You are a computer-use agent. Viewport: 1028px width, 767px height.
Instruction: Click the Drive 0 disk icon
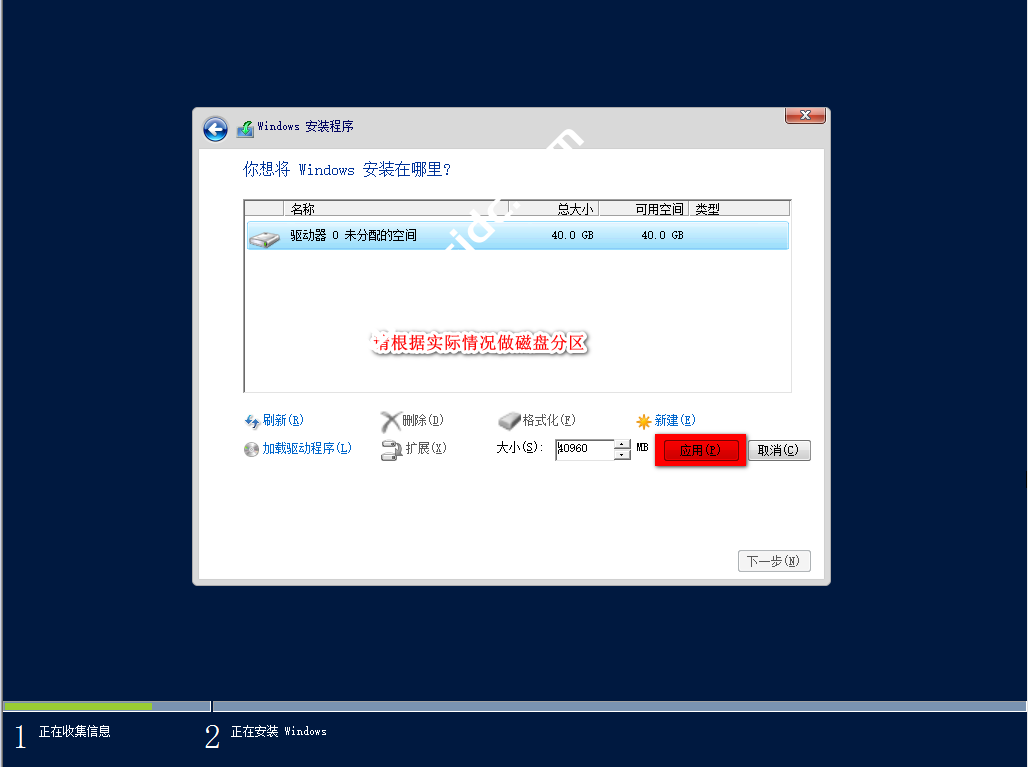(265, 239)
